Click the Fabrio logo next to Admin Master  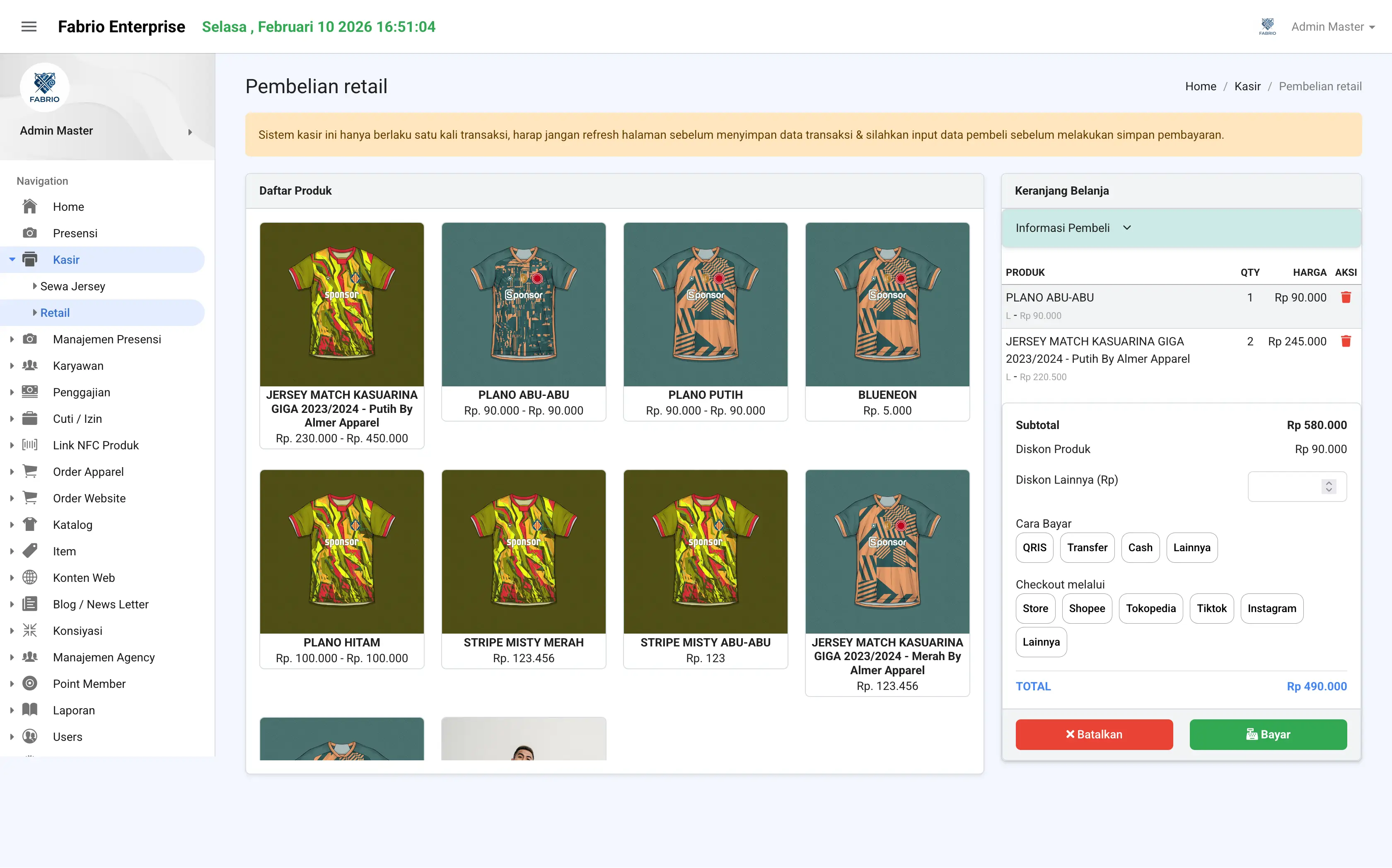[1267, 27]
